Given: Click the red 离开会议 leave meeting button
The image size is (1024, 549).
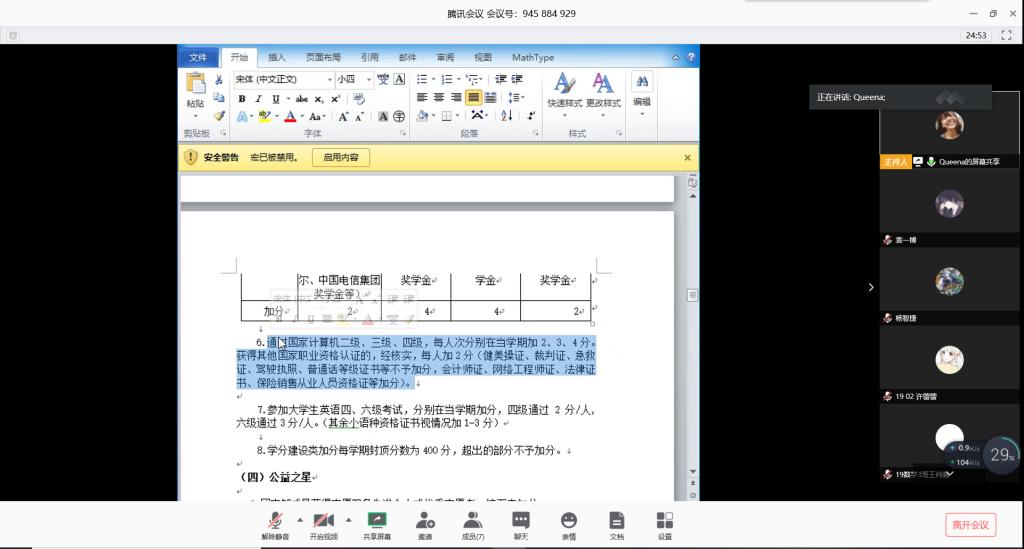Looking at the screenshot, I should (x=970, y=525).
